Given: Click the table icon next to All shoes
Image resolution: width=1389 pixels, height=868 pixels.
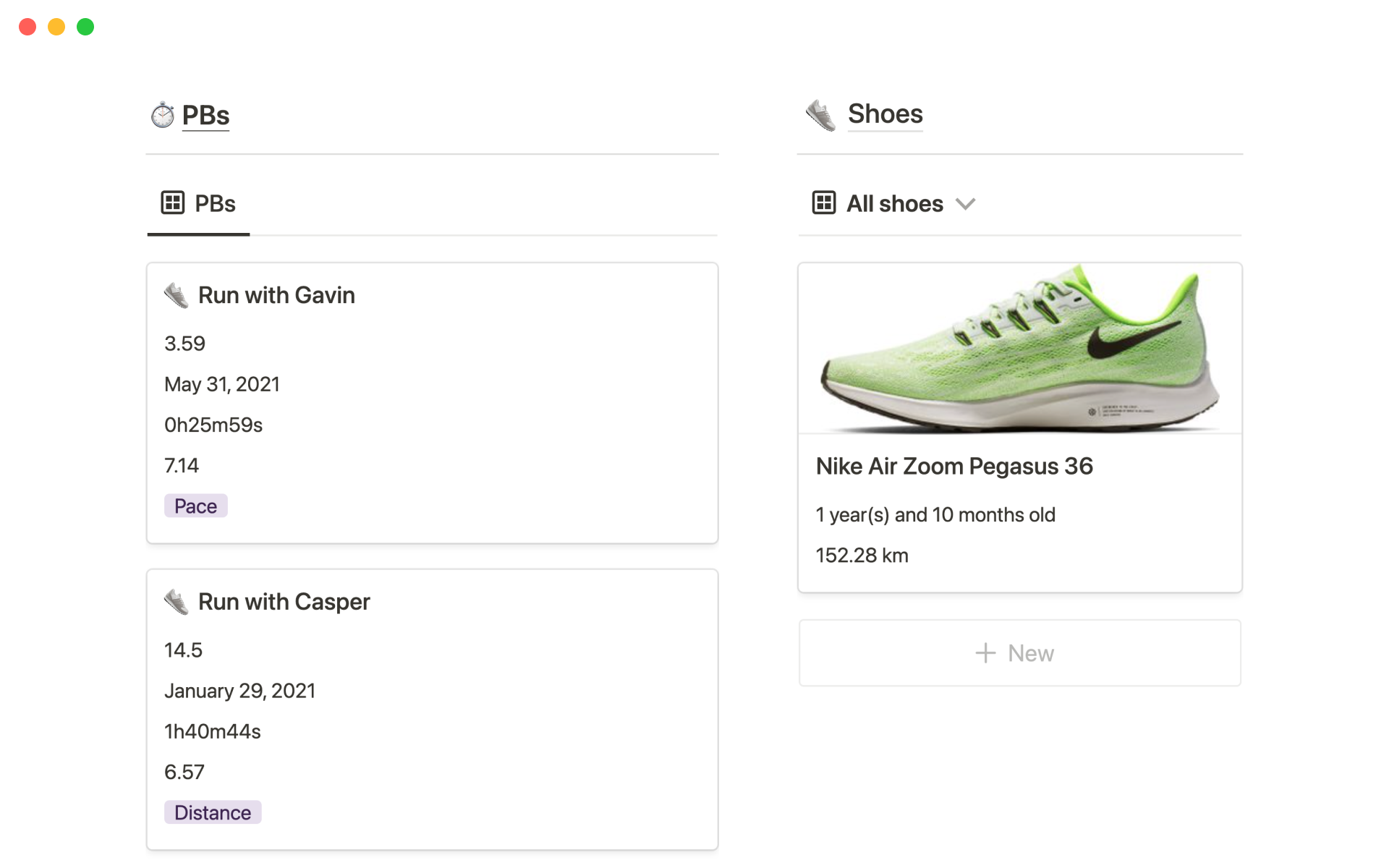Looking at the screenshot, I should [823, 203].
